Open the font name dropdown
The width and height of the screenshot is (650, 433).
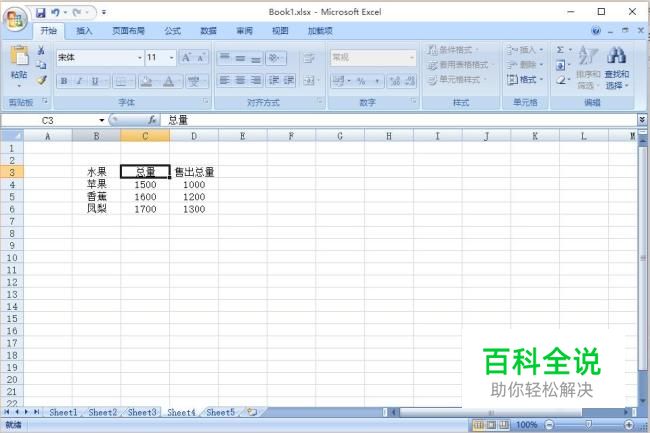pyautogui.click(x=140, y=58)
